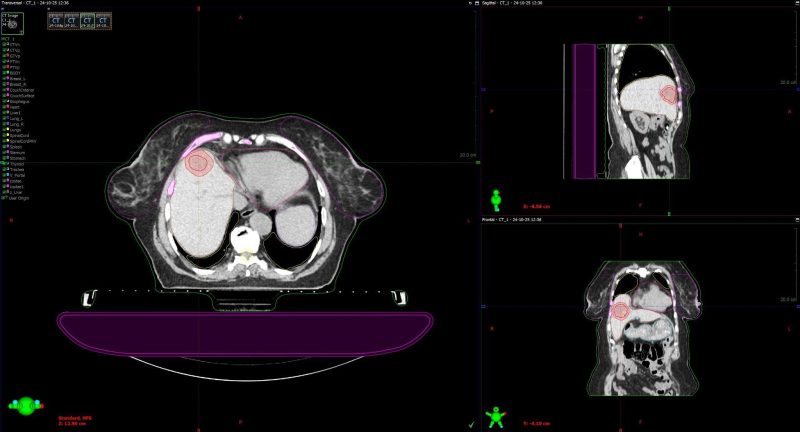Click the Frontal CT_1 view title
800x432 pixels.
(512, 219)
